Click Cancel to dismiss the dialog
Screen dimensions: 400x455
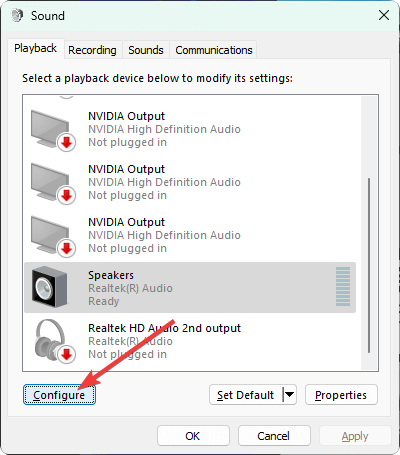point(274,436)
